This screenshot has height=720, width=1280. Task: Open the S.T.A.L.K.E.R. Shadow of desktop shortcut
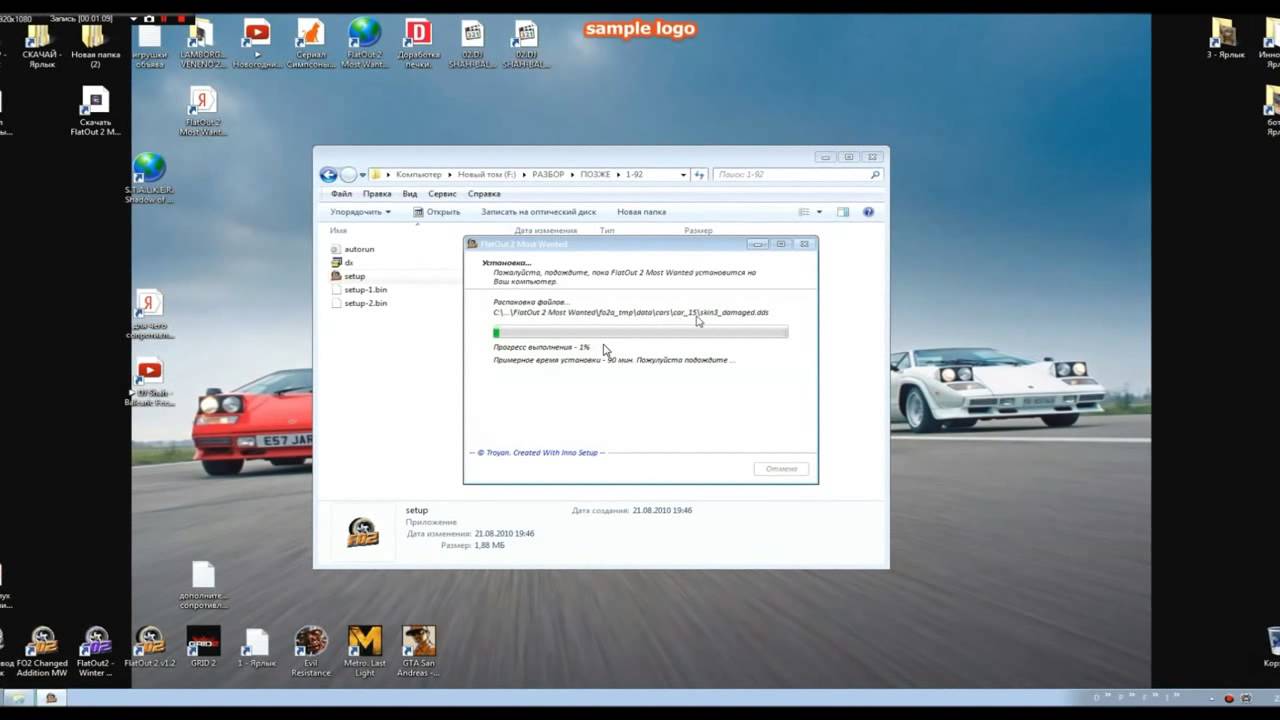point(149,178)
